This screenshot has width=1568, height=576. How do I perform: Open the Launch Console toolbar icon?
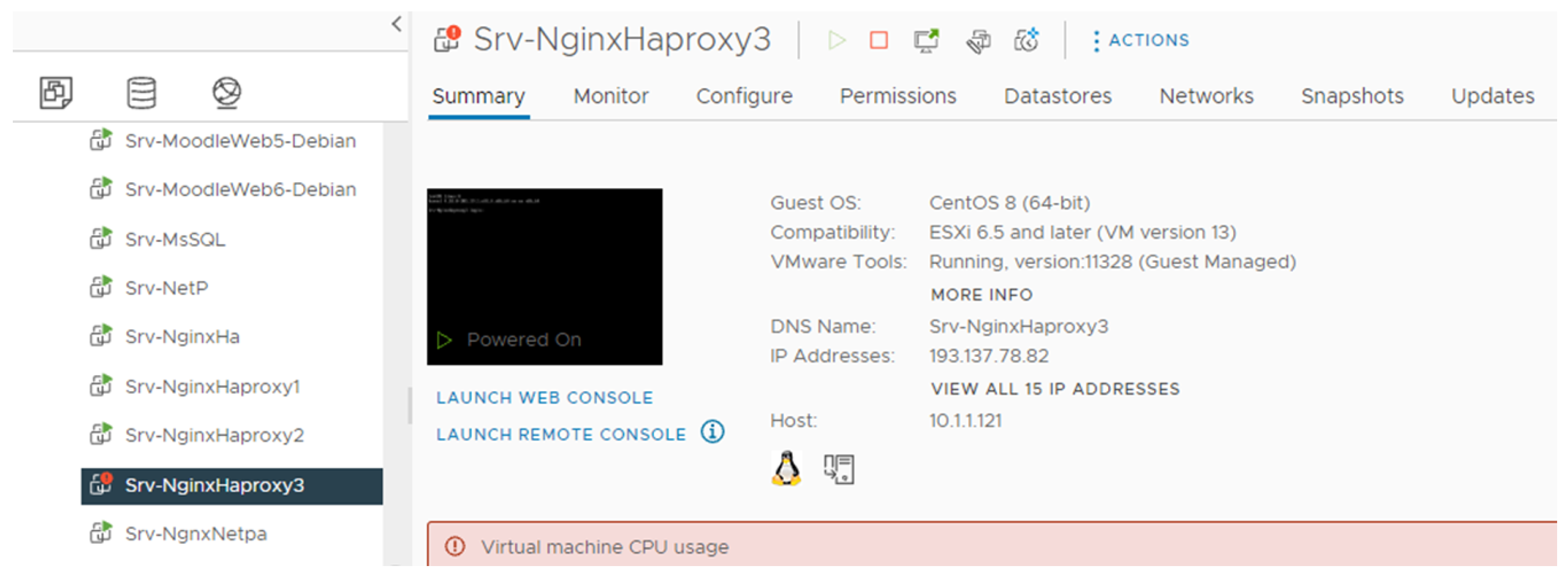[926, 40]
